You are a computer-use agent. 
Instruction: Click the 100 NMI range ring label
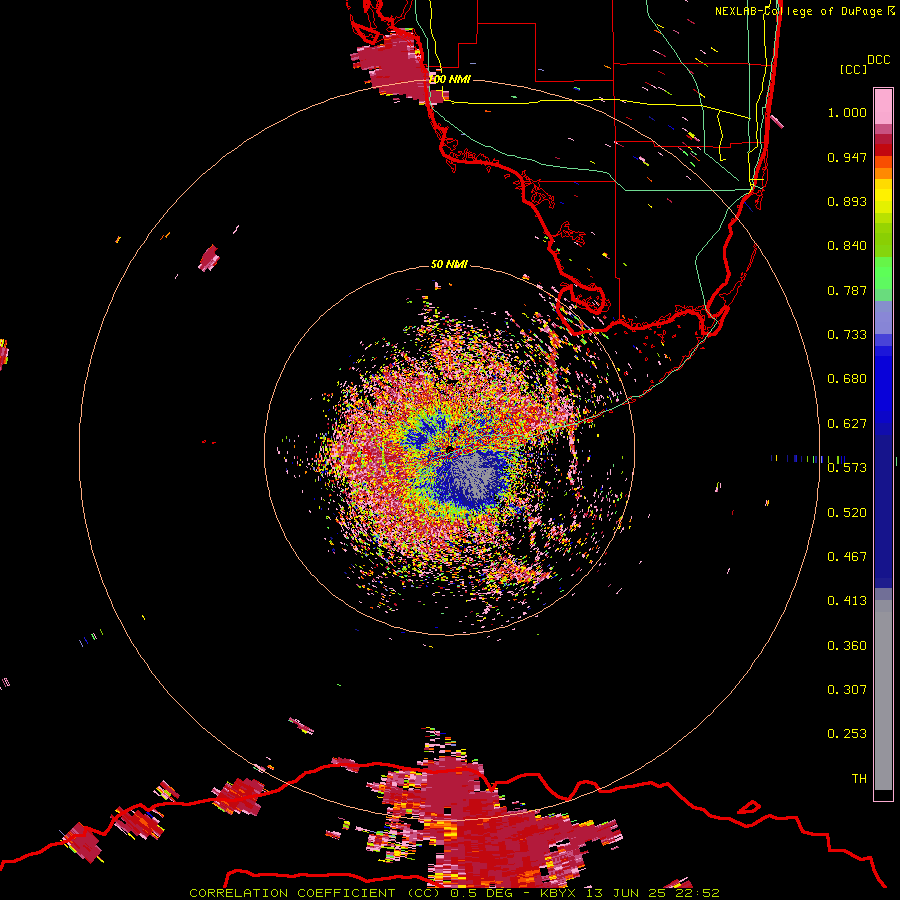click(451, 79)
